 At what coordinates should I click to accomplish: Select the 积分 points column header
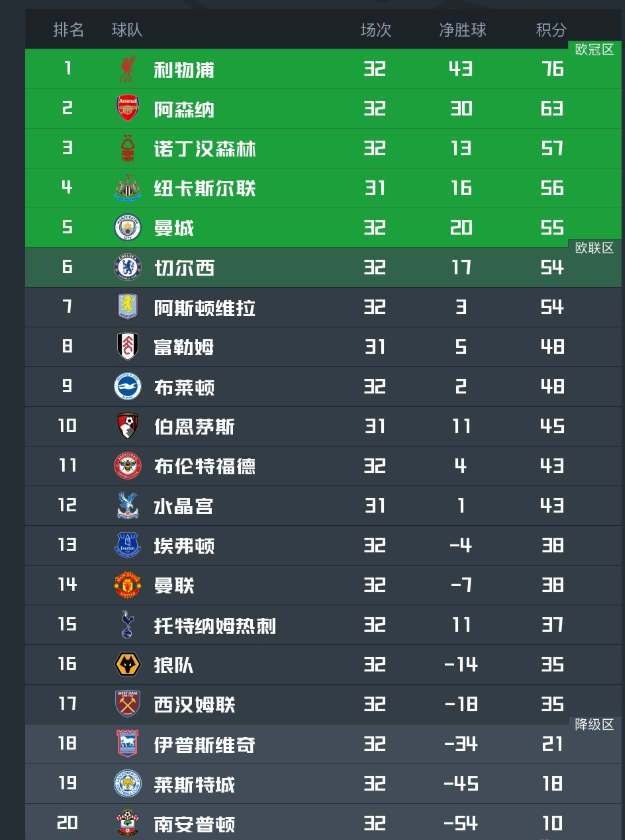pyautogui.click(x=551, y=30)
